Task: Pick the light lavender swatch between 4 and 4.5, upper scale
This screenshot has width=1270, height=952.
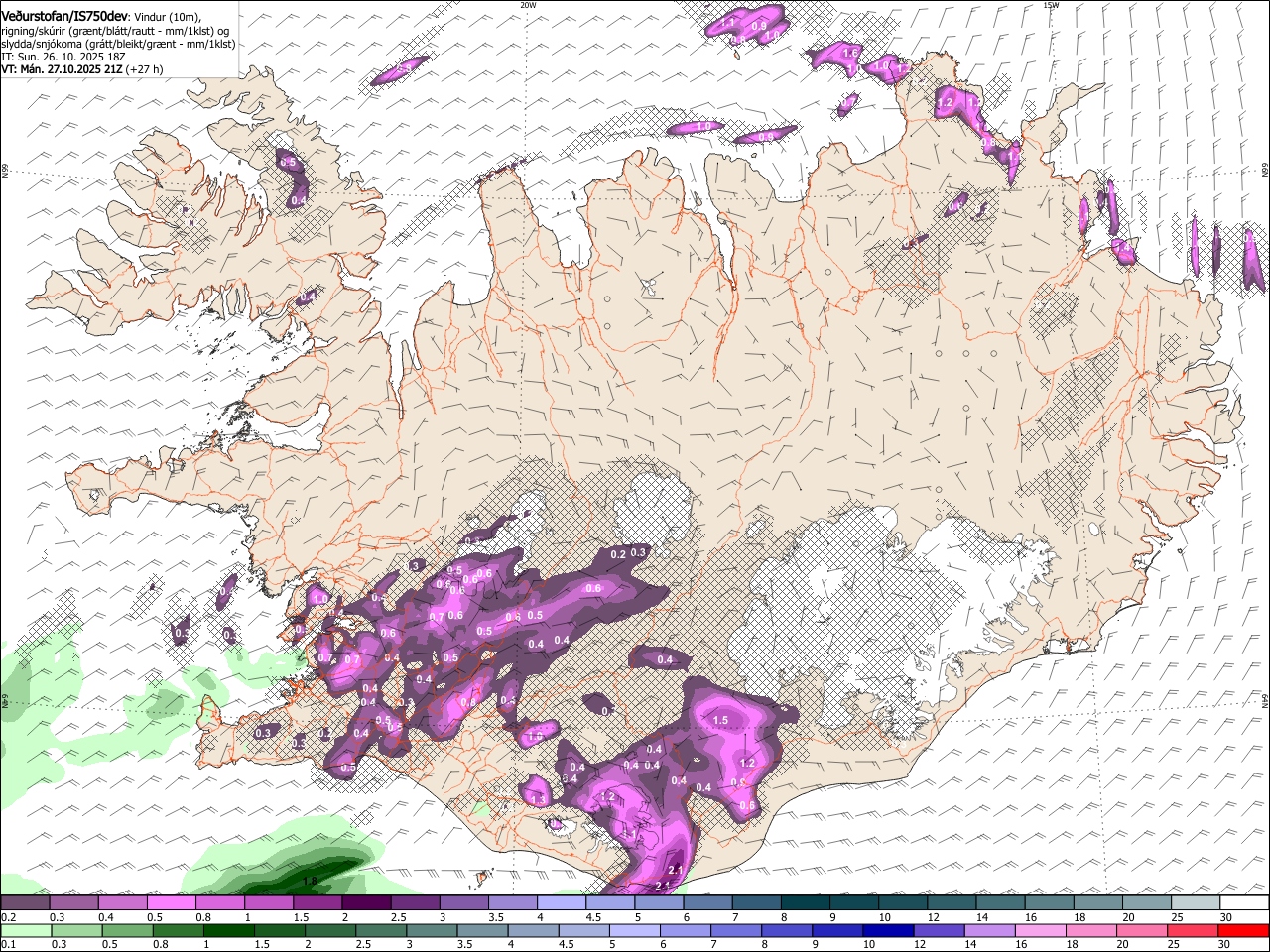Action: tap(562, 902)
